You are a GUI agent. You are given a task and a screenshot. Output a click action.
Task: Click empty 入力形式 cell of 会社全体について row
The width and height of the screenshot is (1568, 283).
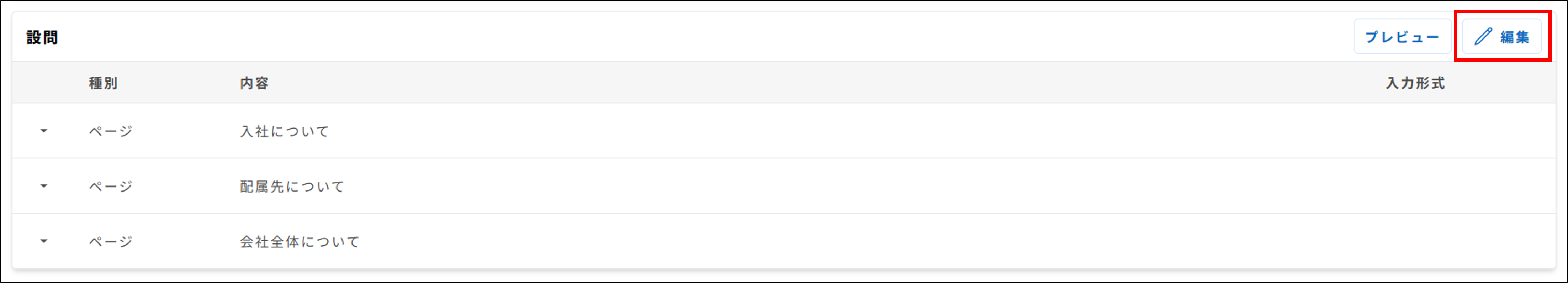[x=1415, y=241]
